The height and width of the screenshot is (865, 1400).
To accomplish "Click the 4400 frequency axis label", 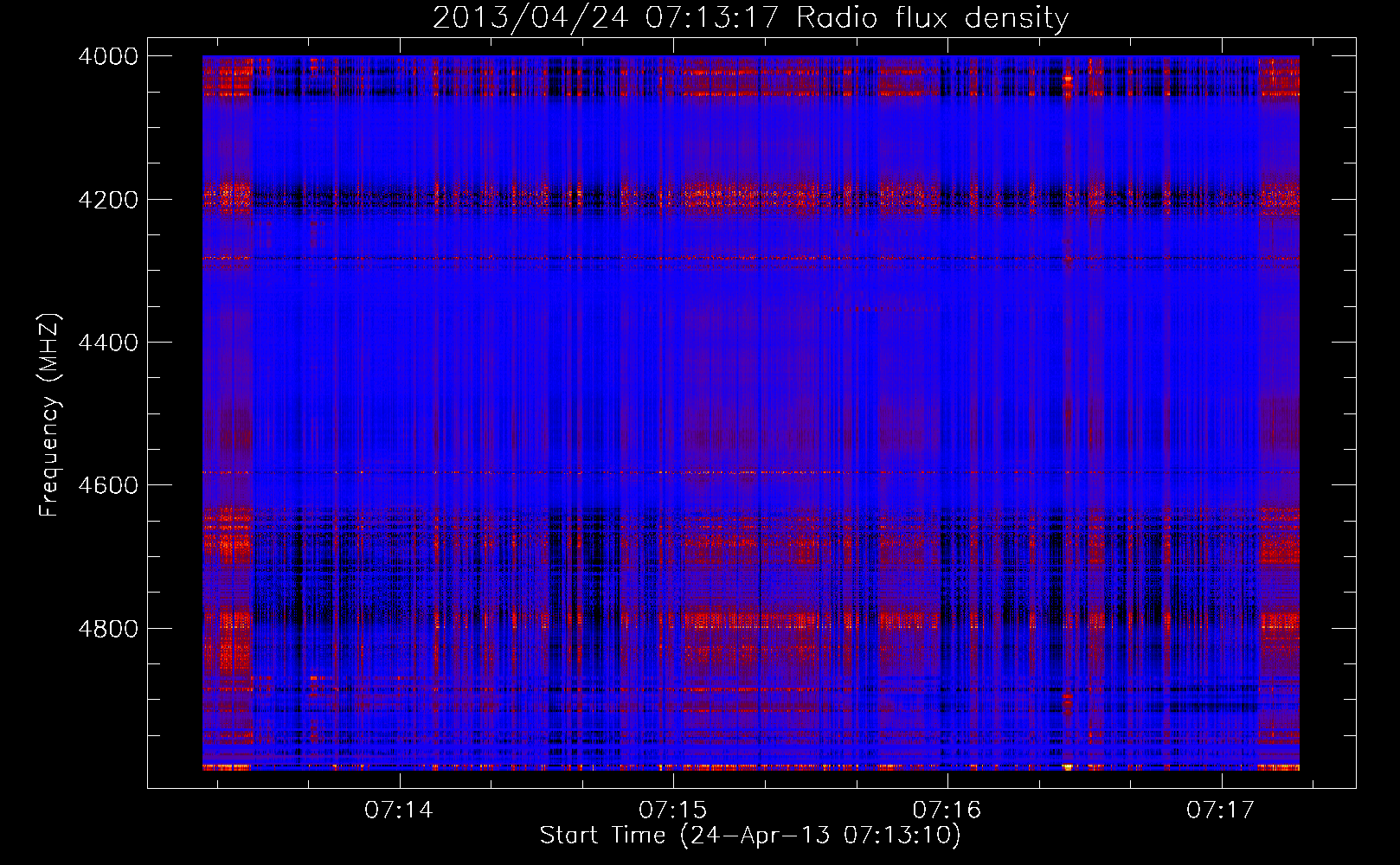I will coord(108,343).
